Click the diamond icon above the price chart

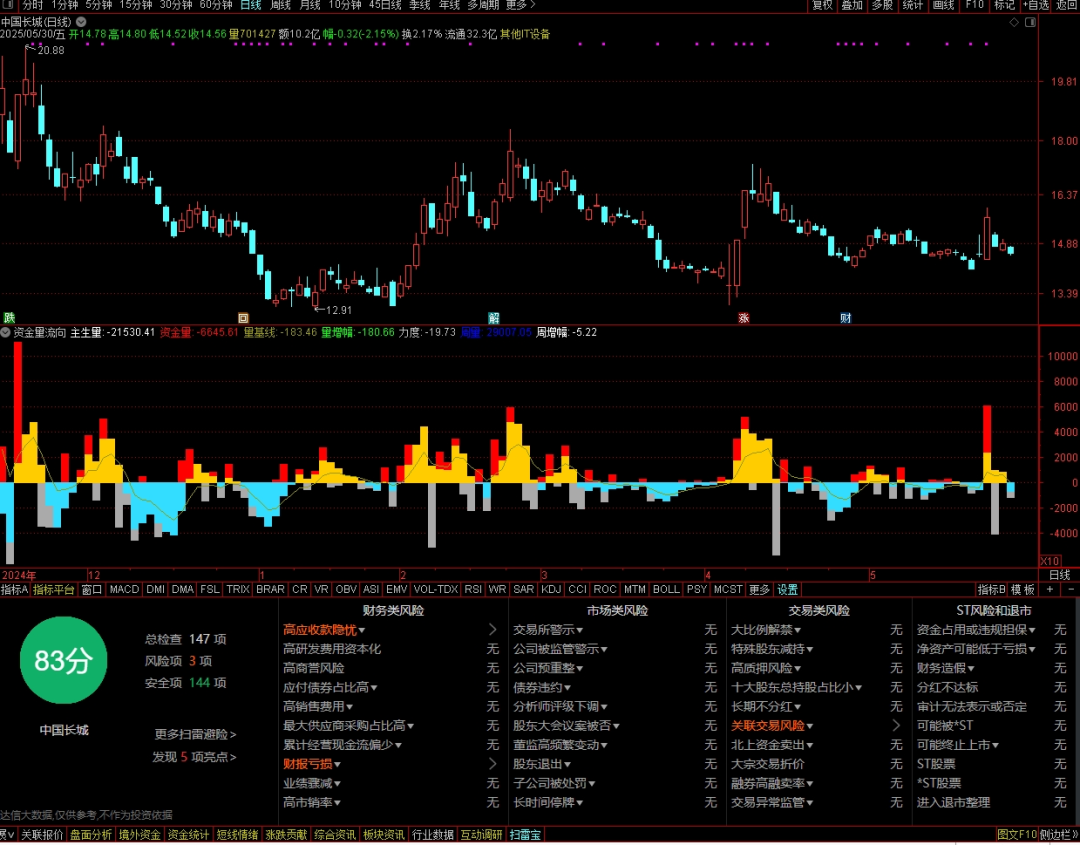pyautogui.click(x=1014, y=23)
